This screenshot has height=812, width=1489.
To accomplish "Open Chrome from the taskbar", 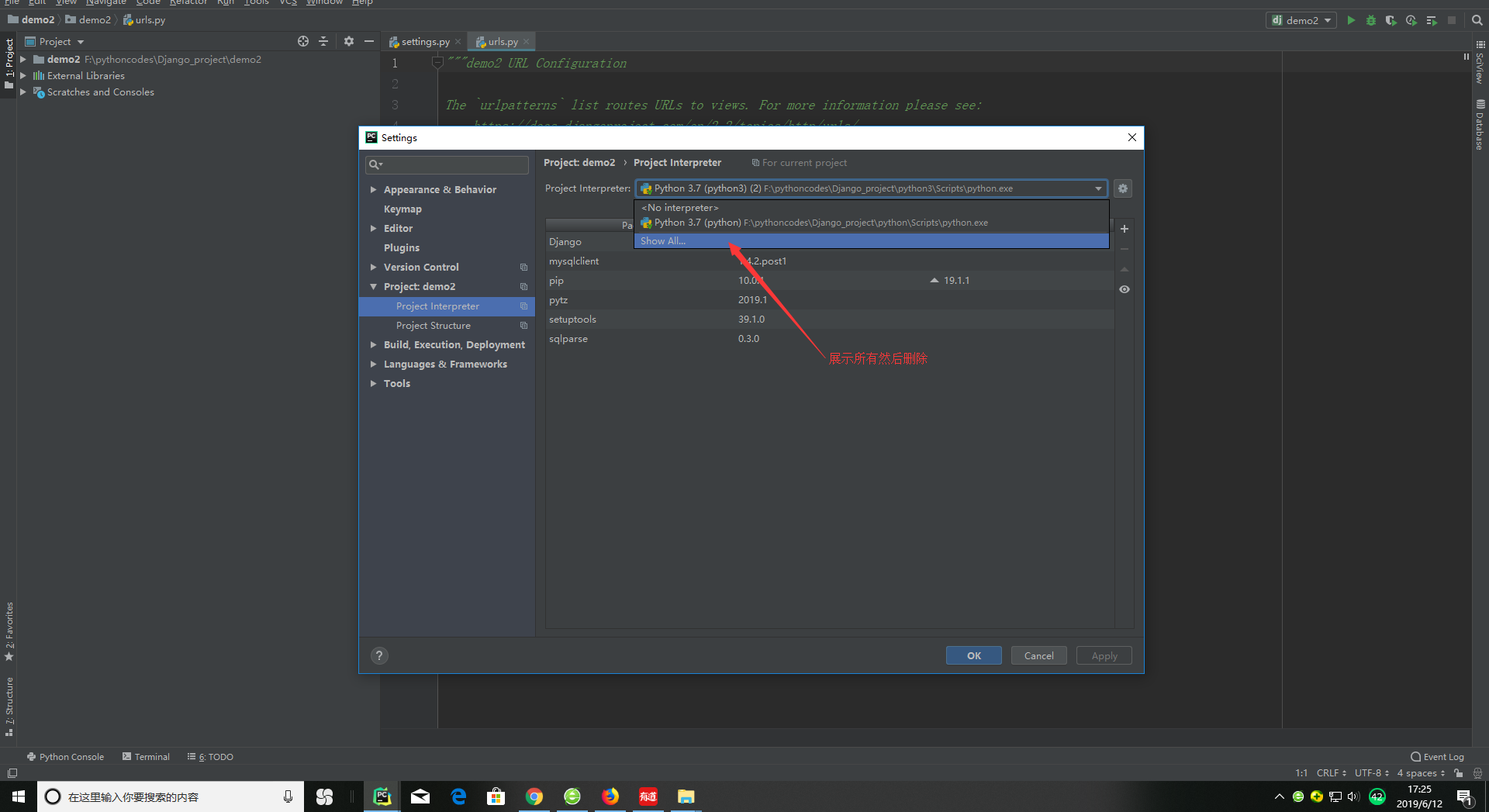I will 534,796.
